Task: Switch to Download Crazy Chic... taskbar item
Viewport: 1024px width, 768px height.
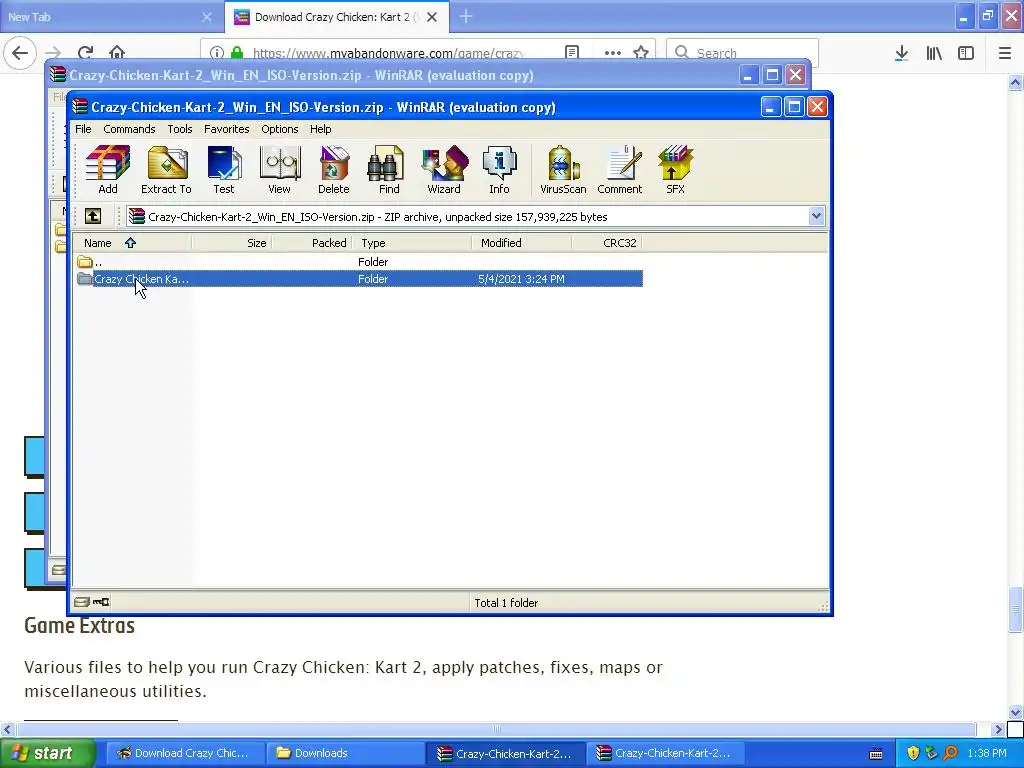Action: pos(185,753)
